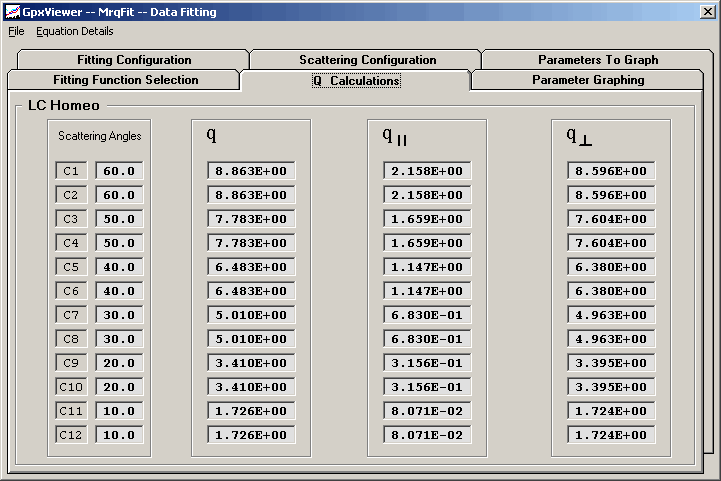Click the C5 label box
The image size is (721, 481).
(71, 267)
